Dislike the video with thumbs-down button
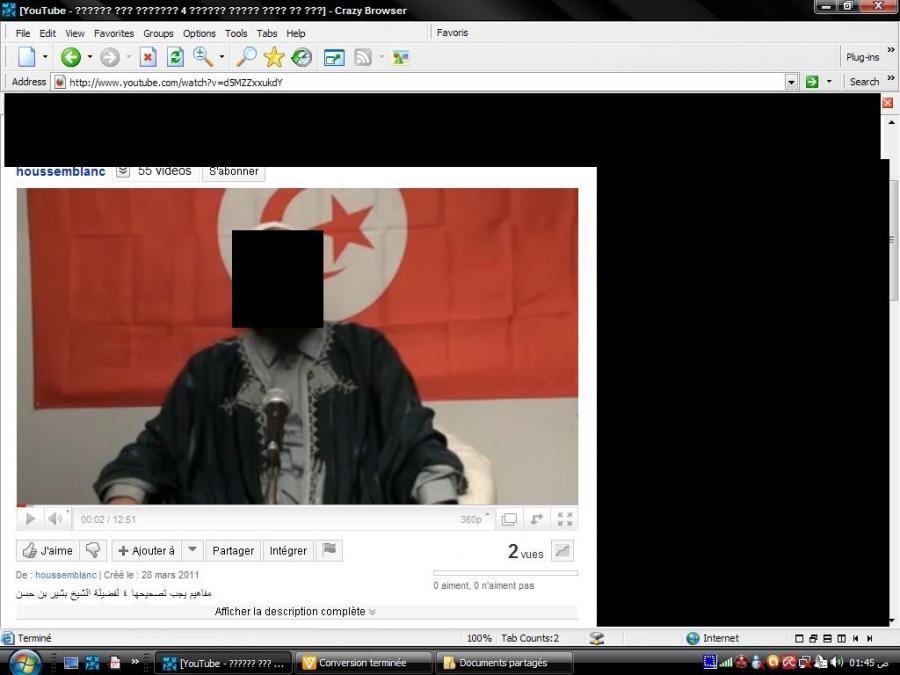Image resolution: width=900 pixels, height=675 pixels. (x=93, y=550)
